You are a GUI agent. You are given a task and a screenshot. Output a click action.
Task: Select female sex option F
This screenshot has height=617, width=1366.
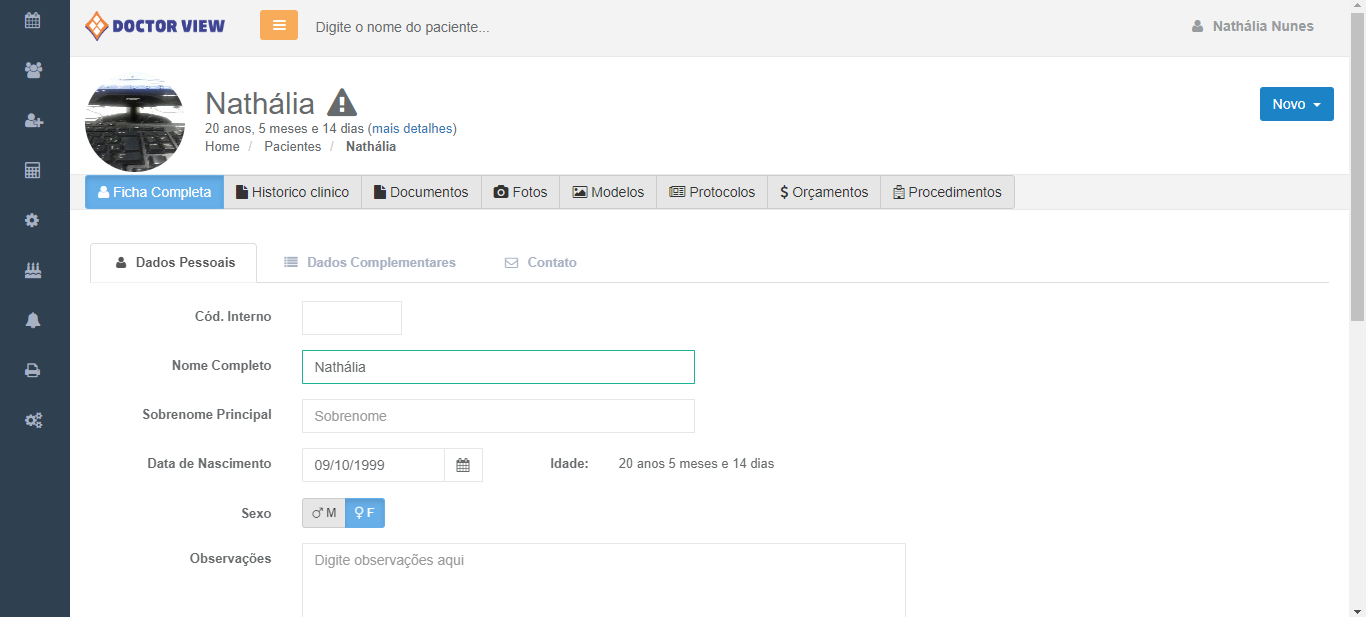365,513
